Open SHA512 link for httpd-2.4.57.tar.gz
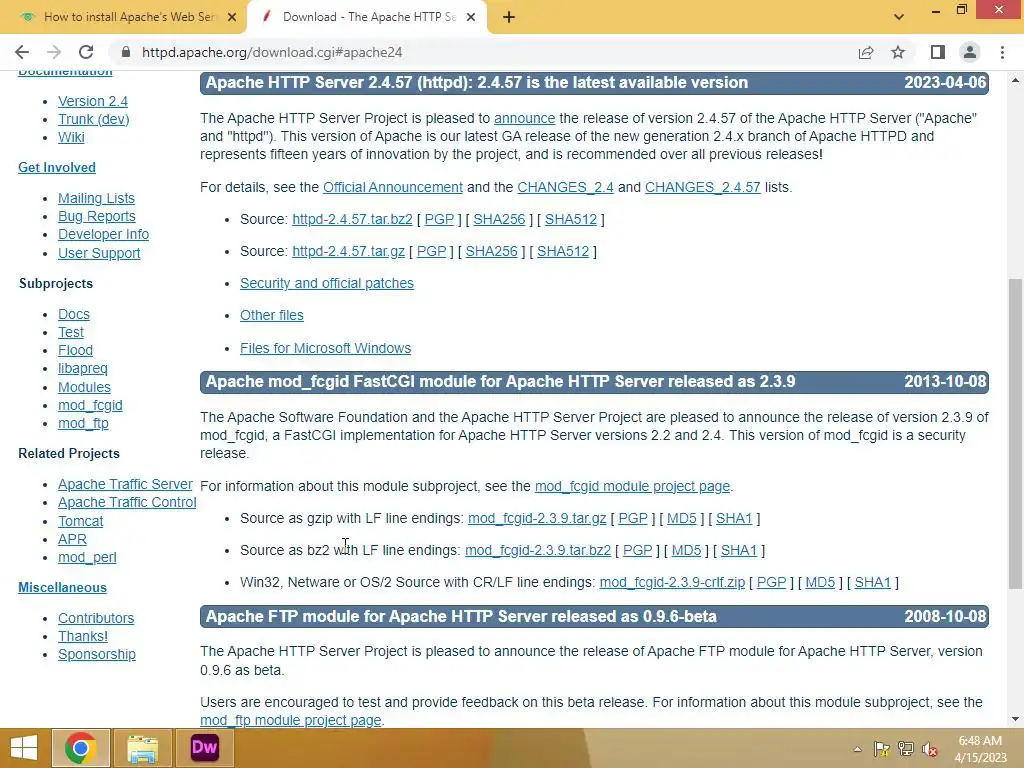 coord(563,251)
